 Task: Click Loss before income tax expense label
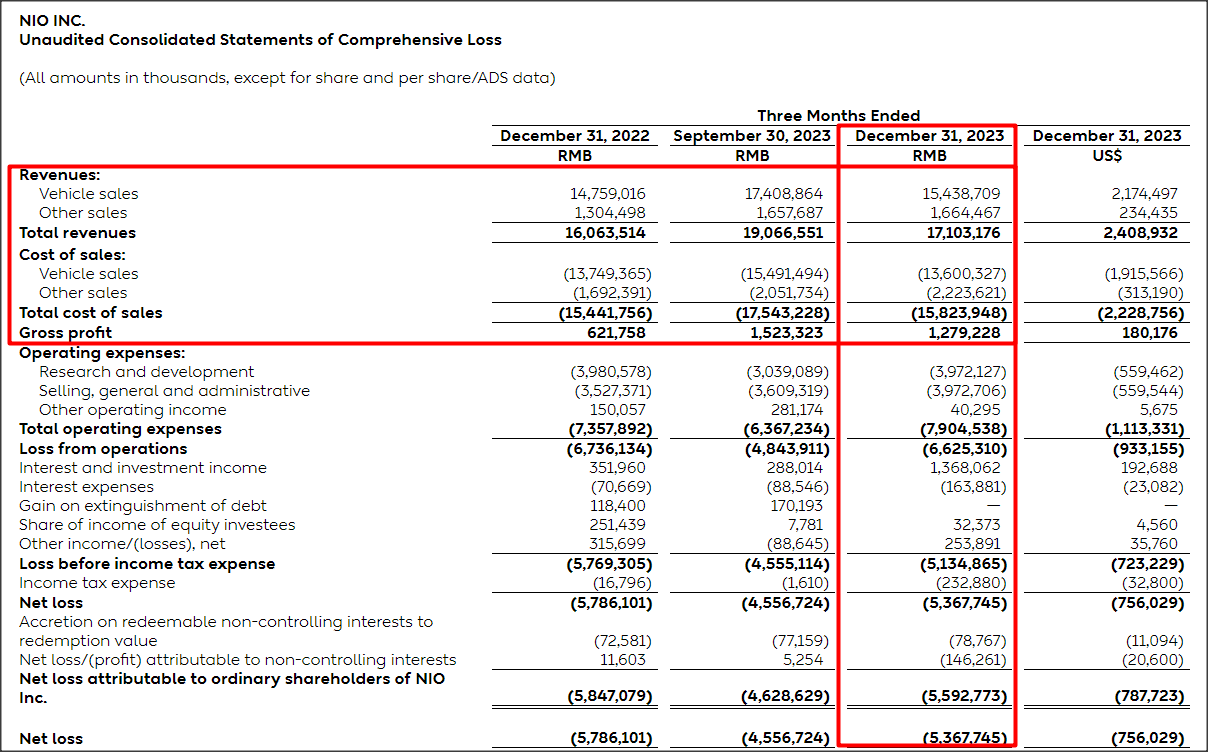(147, 564)
